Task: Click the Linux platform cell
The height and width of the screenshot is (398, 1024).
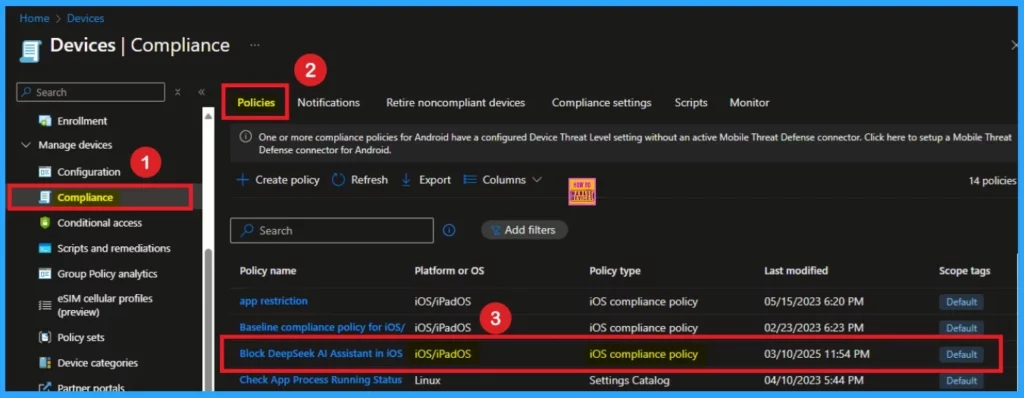Action: [428, 380]
